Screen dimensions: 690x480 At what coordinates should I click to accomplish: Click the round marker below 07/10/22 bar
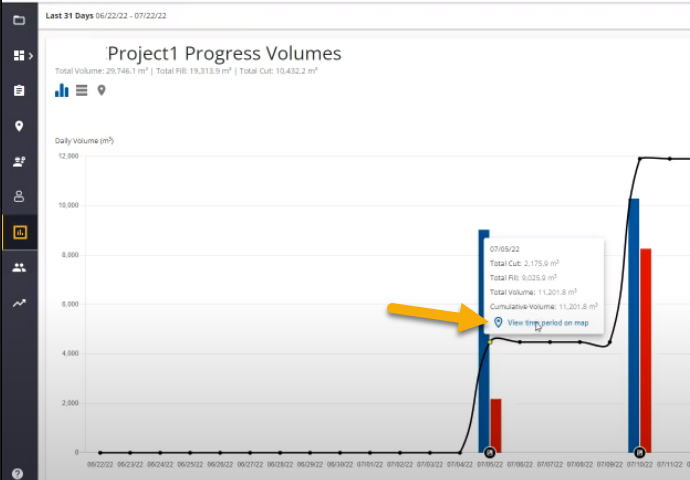(639, 453)
